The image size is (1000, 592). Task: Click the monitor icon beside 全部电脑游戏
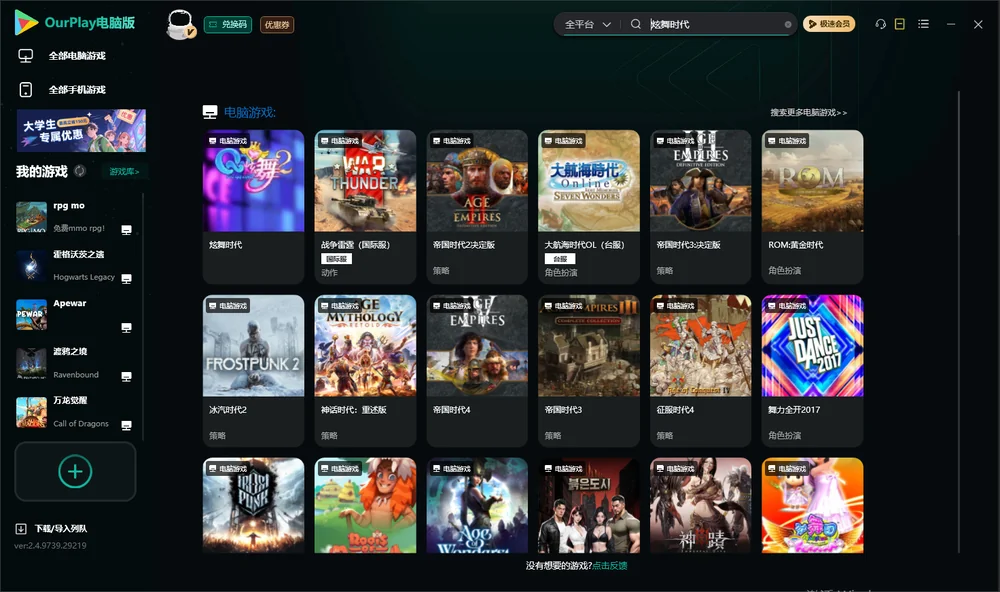pos(26,56)
